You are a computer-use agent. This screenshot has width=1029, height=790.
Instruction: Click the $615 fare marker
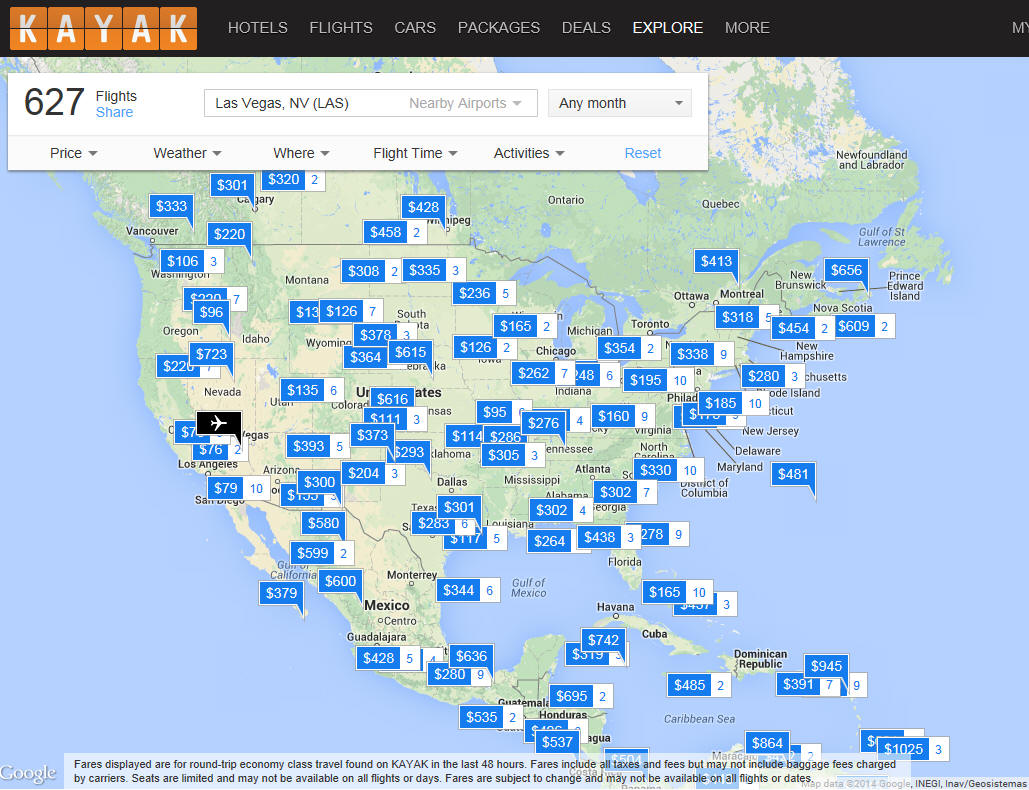pyautogui.click(x=410, y=352)
